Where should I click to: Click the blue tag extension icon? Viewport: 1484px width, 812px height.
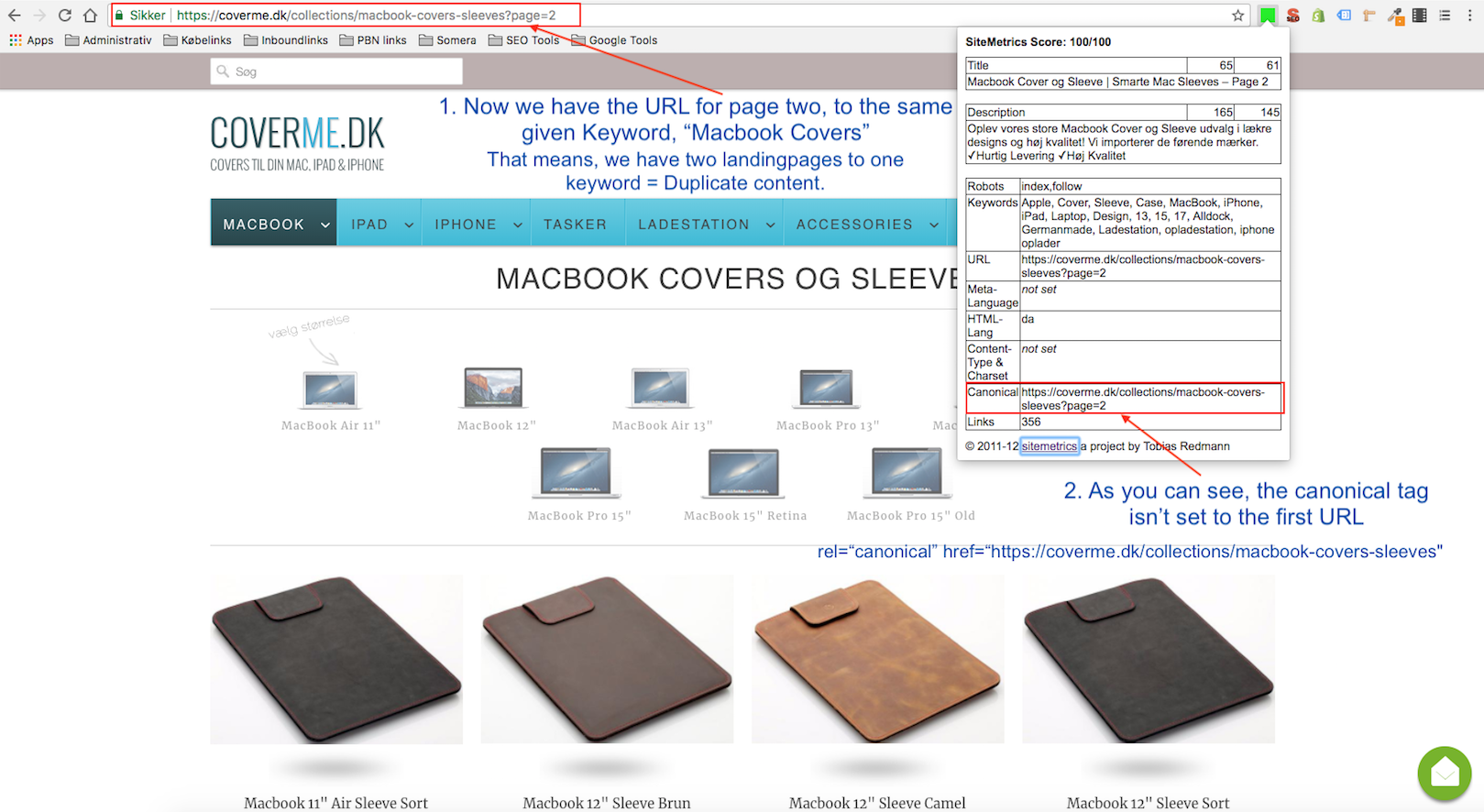1344,16
